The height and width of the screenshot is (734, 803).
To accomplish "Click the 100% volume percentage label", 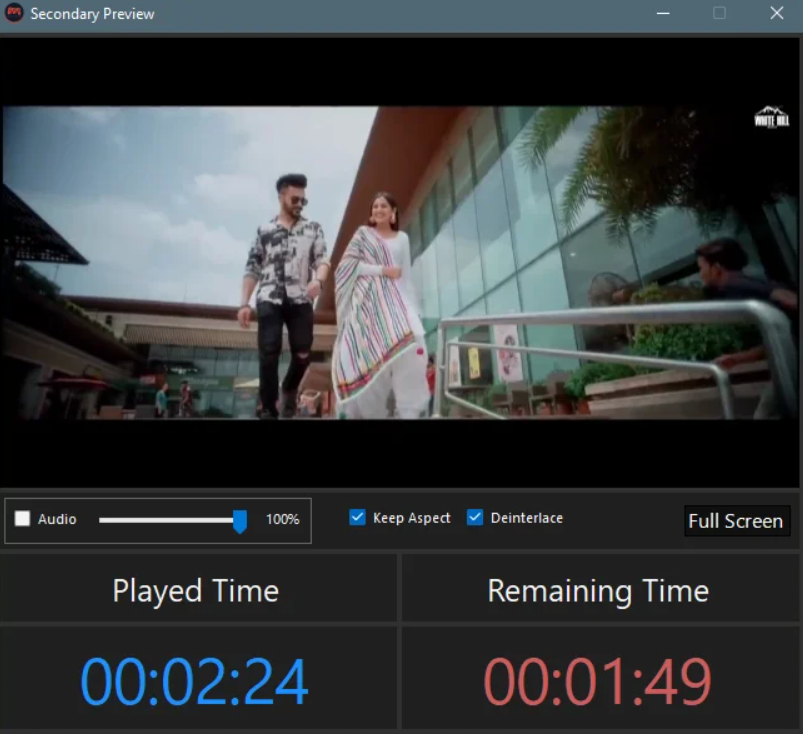I will click(284, 519).
